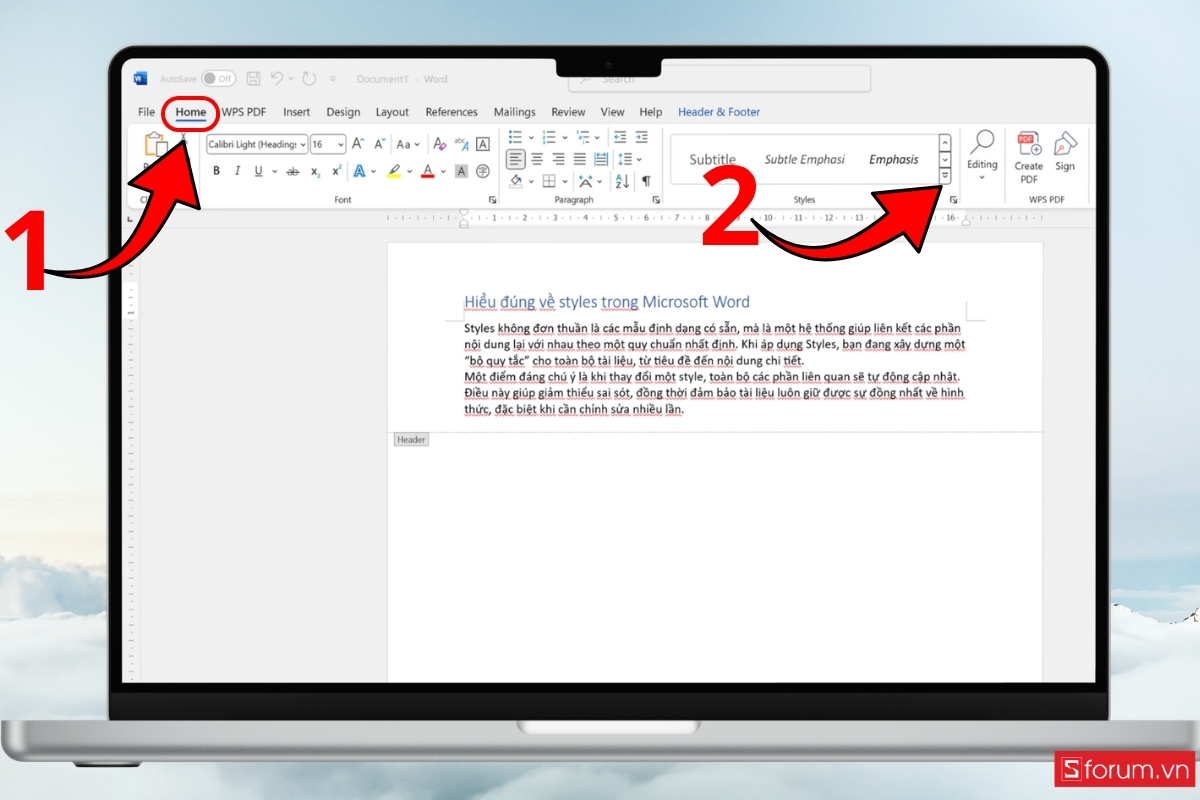
Task: Click the Bullets list icon
Action: tap(516, 137)
